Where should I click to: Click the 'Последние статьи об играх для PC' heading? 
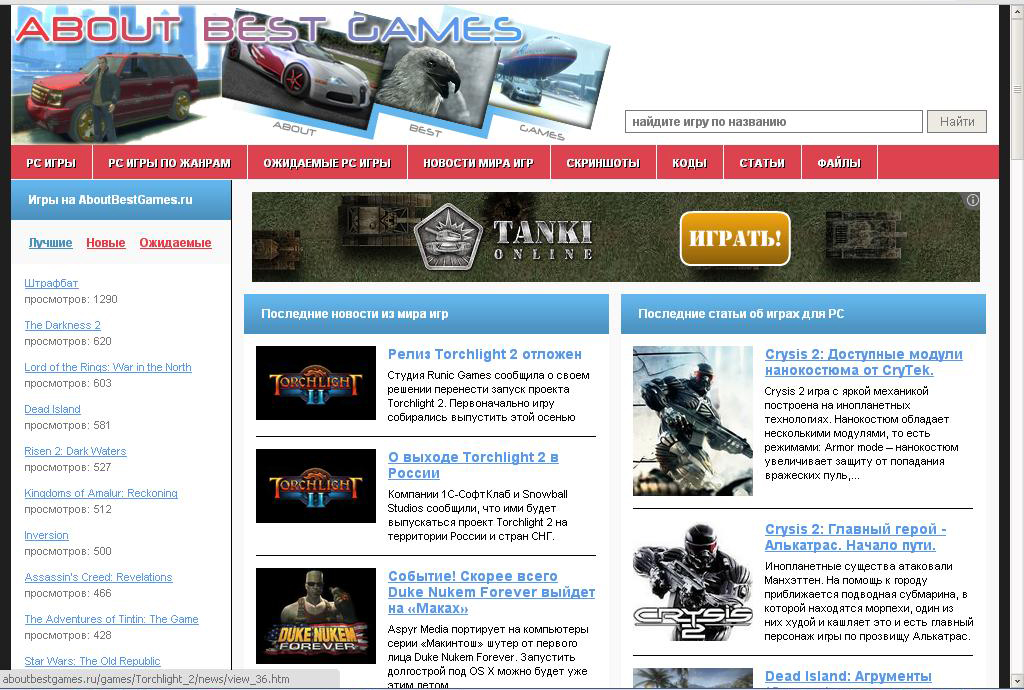click(741, 314)
